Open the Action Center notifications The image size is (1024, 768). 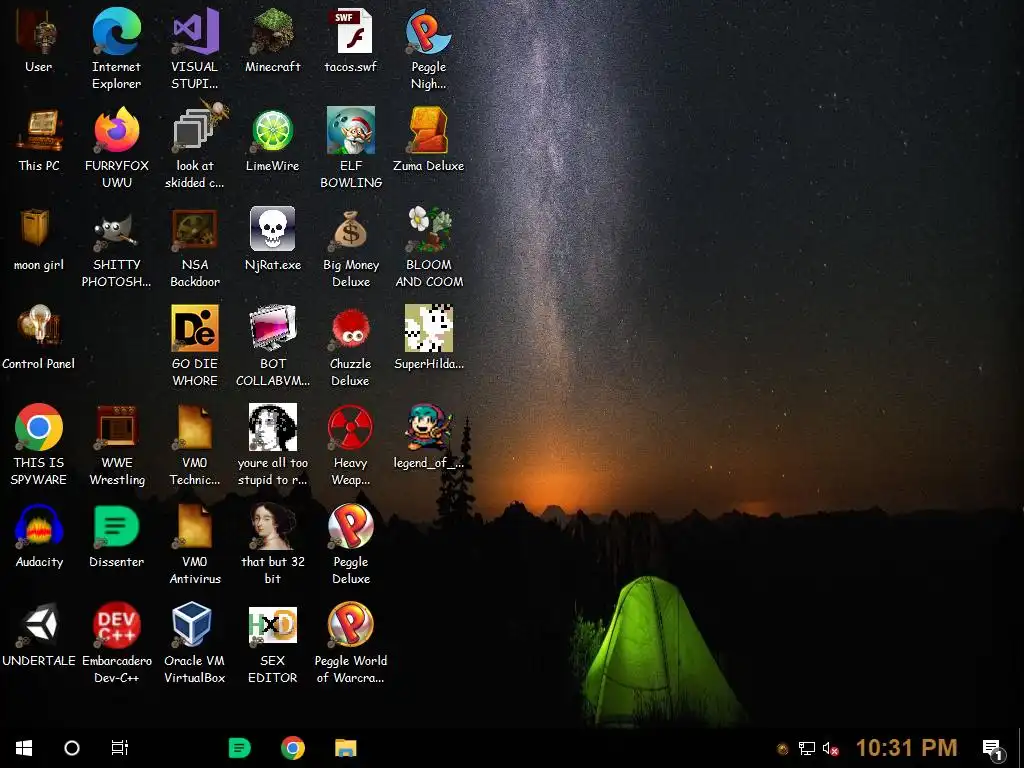point(993,750)
